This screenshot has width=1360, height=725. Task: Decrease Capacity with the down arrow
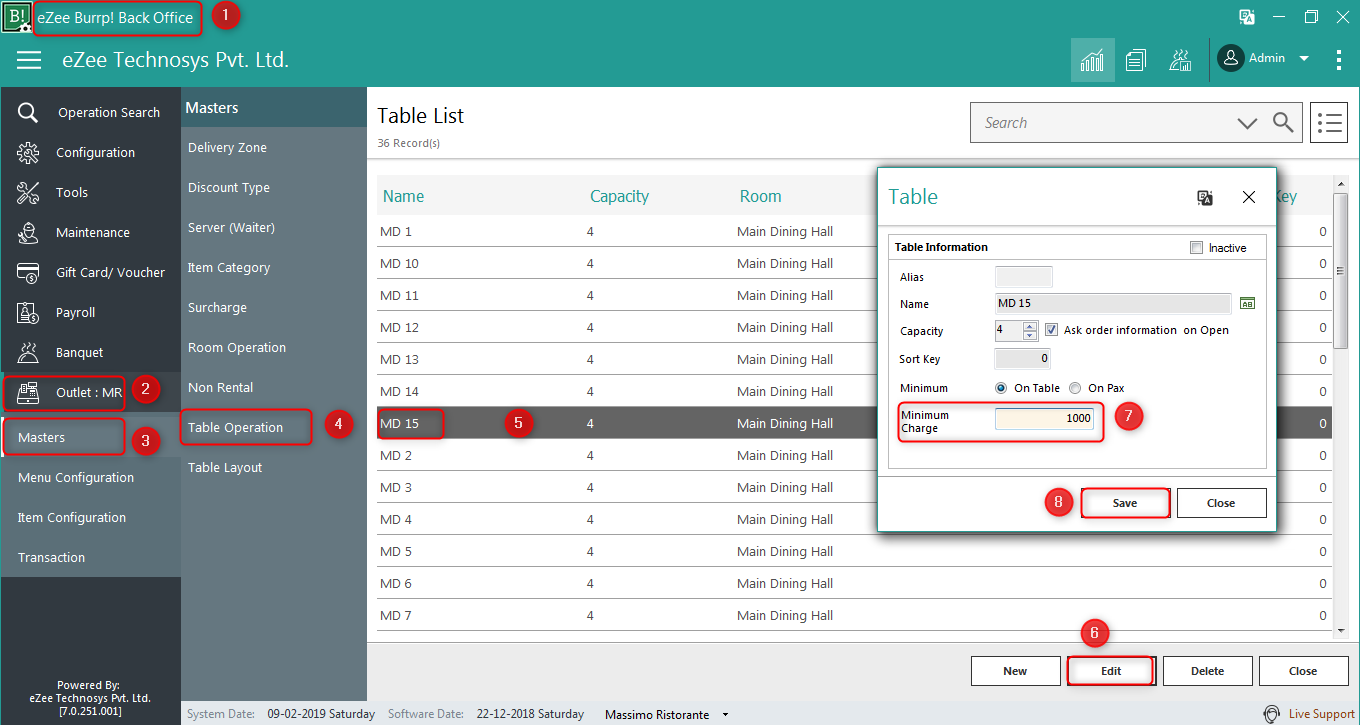(1030, 335)
